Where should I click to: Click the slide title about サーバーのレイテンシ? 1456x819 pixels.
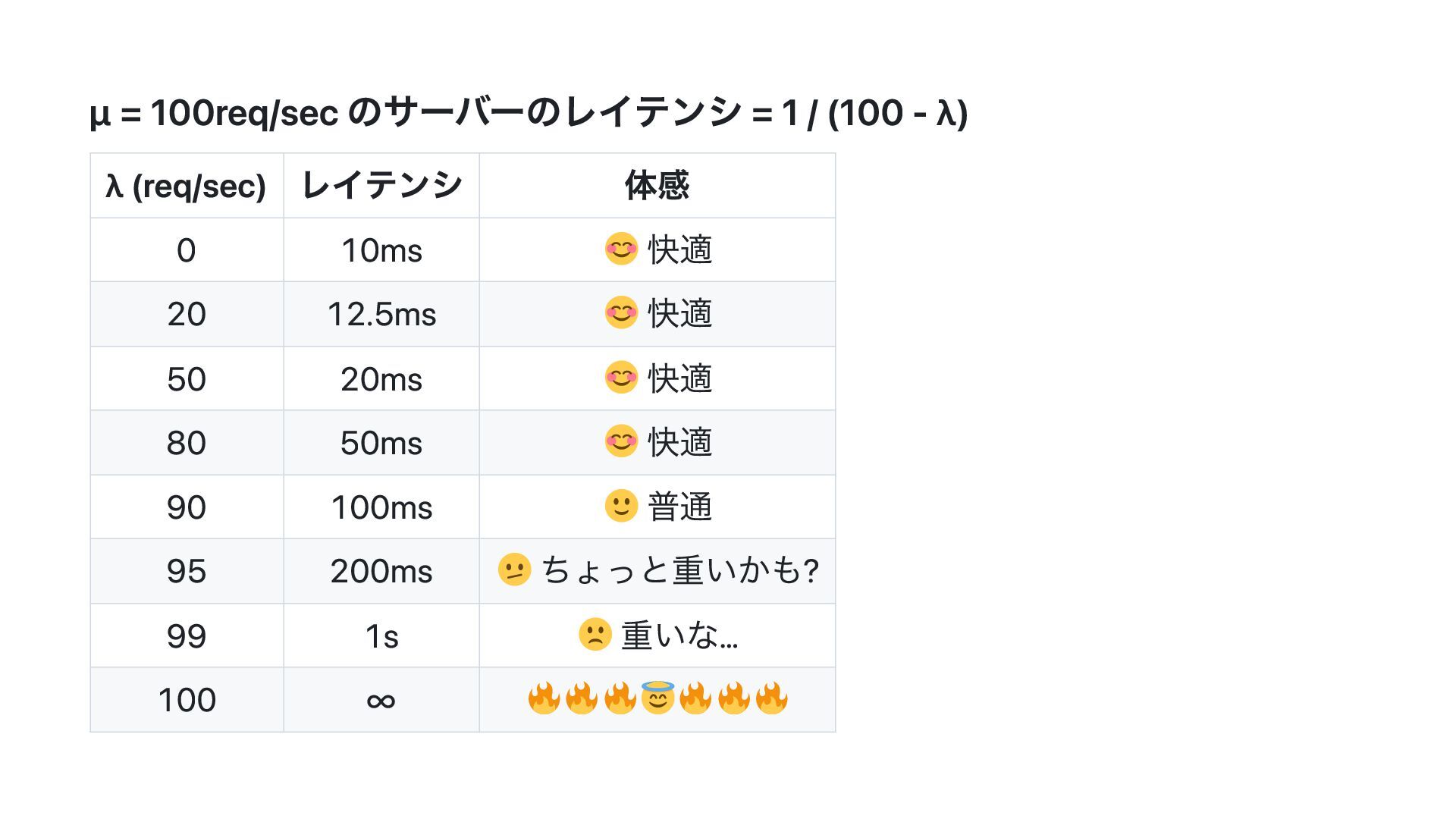(x=529, y=113)
